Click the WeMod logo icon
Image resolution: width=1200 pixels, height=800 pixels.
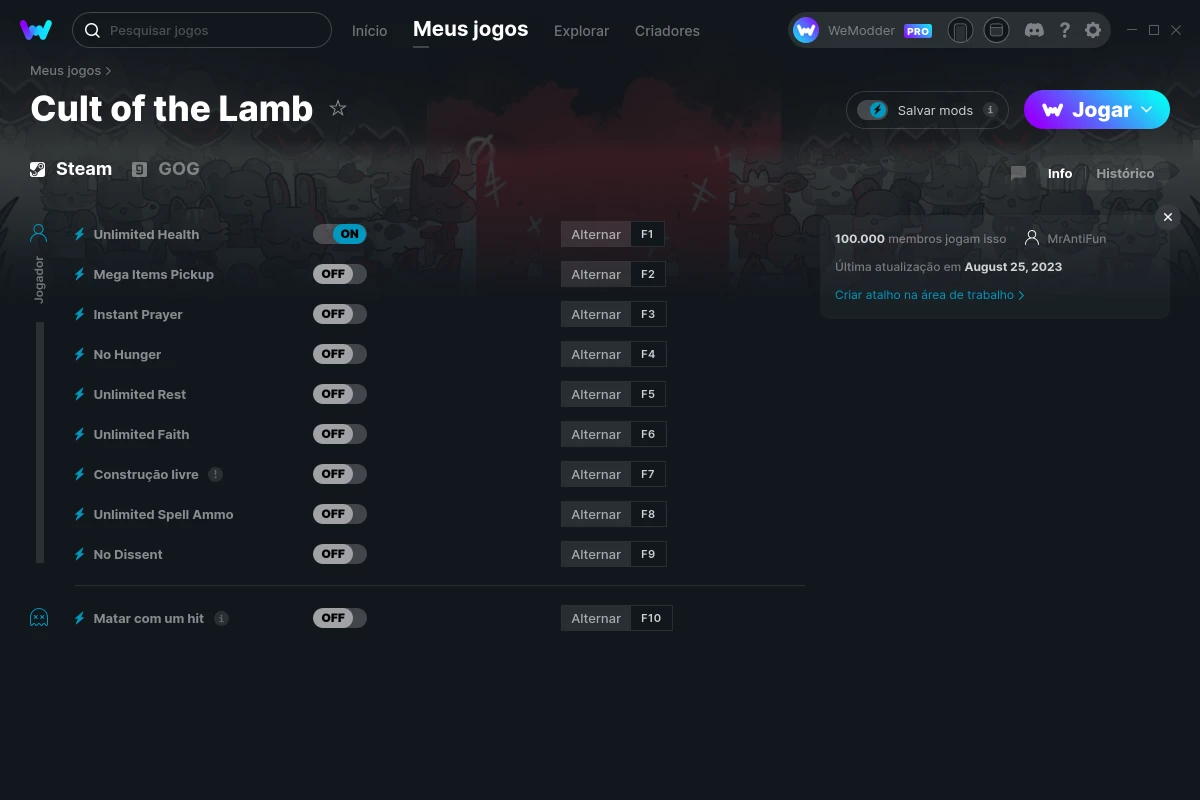click(36, 30)
